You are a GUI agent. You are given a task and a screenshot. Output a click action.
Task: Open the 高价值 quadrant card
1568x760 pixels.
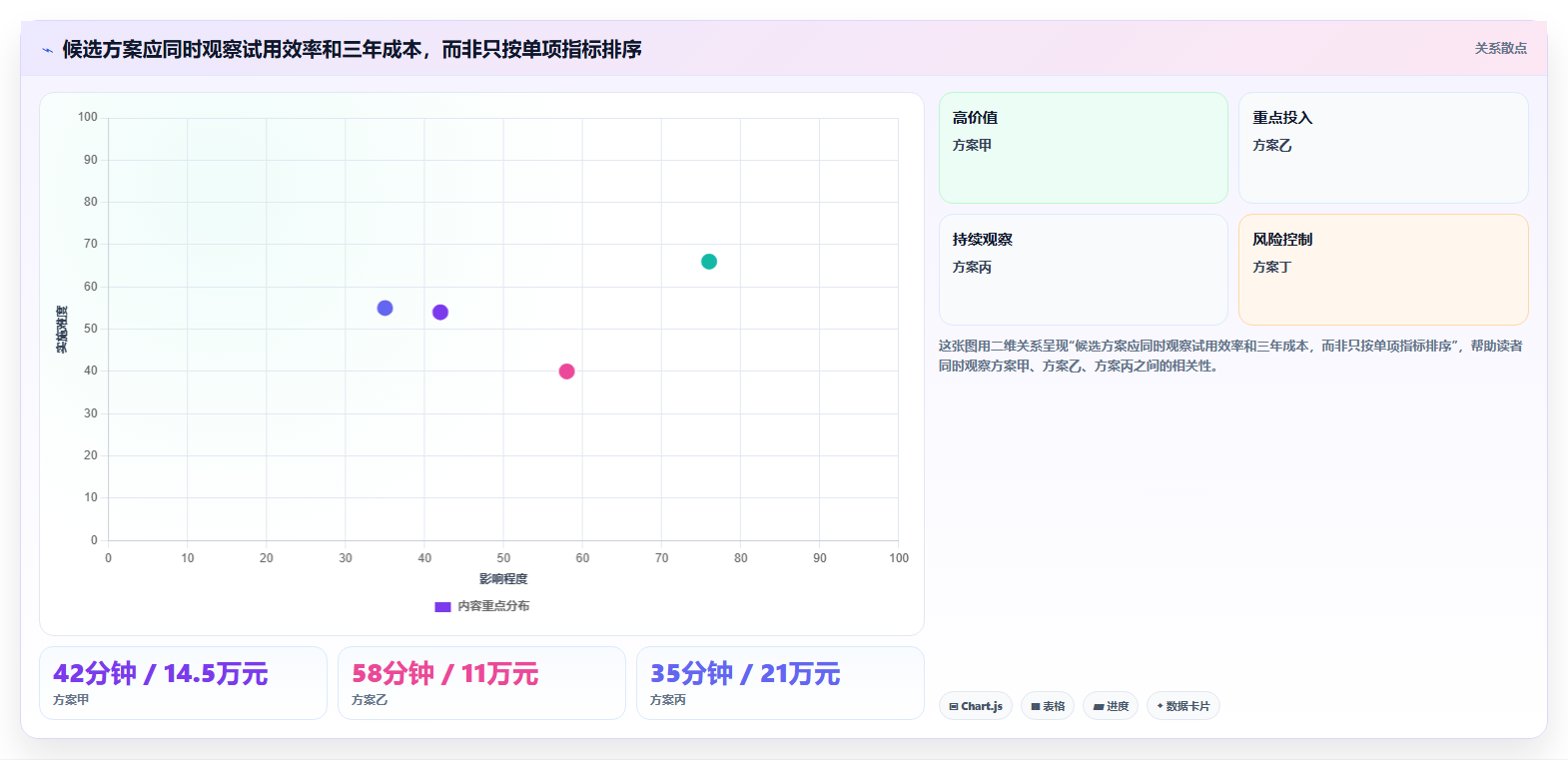click(x=1084, y=148)
